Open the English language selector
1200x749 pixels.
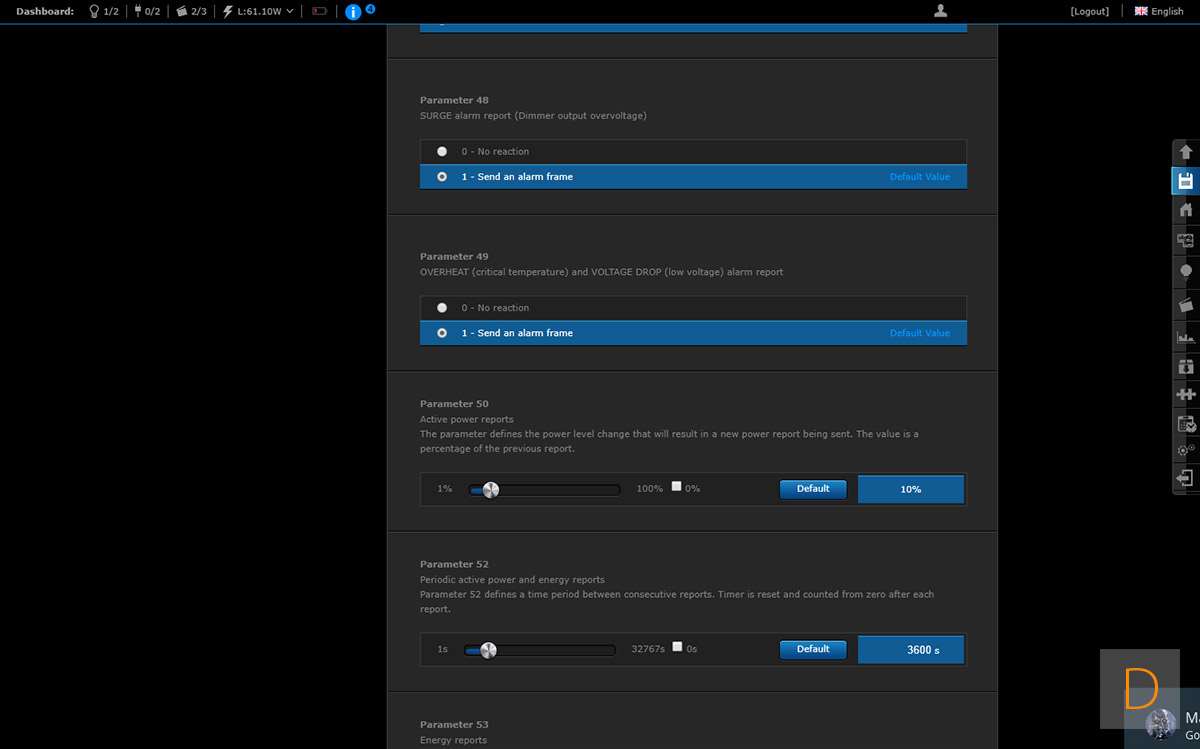coord(1159,11)
